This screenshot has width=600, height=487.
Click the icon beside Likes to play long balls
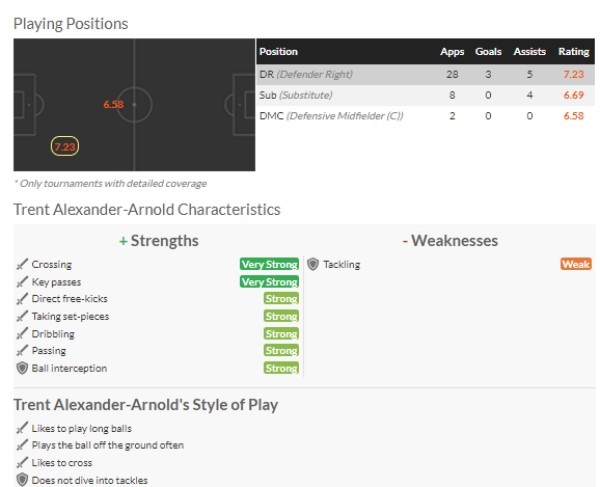pos(21,428)
